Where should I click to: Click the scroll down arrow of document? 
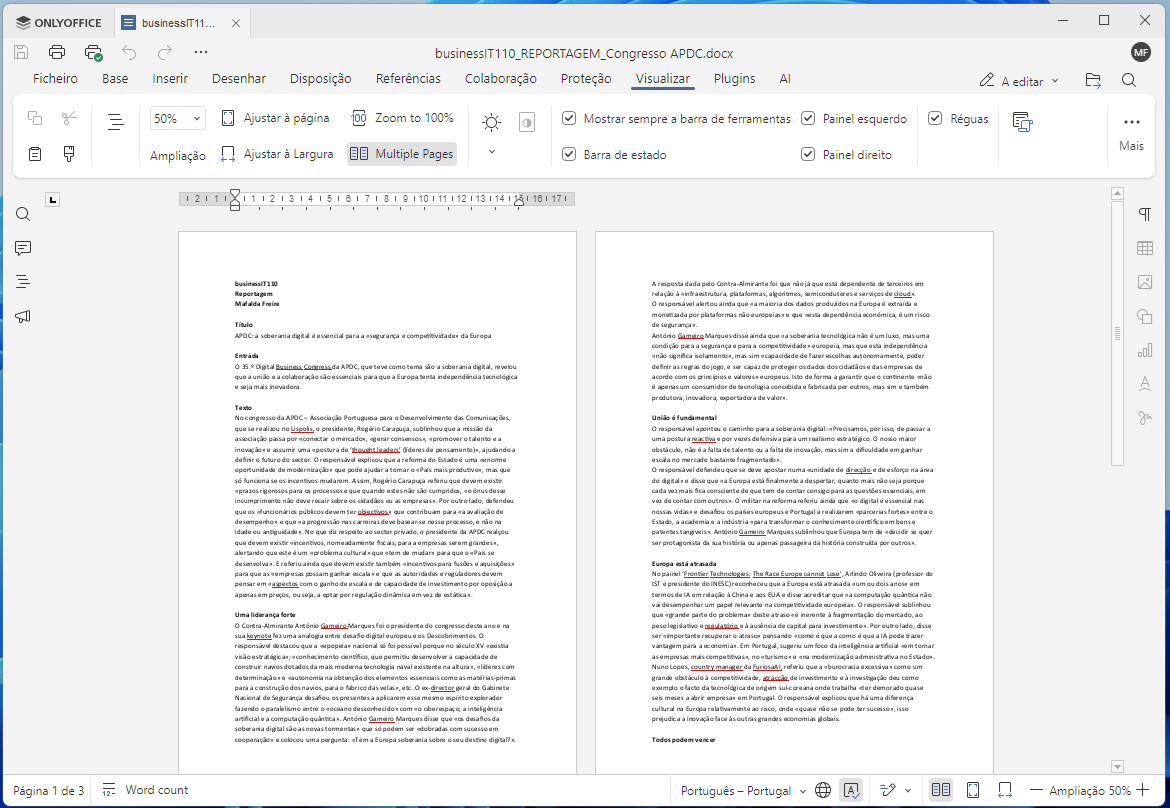click(x=1117, y=766)
